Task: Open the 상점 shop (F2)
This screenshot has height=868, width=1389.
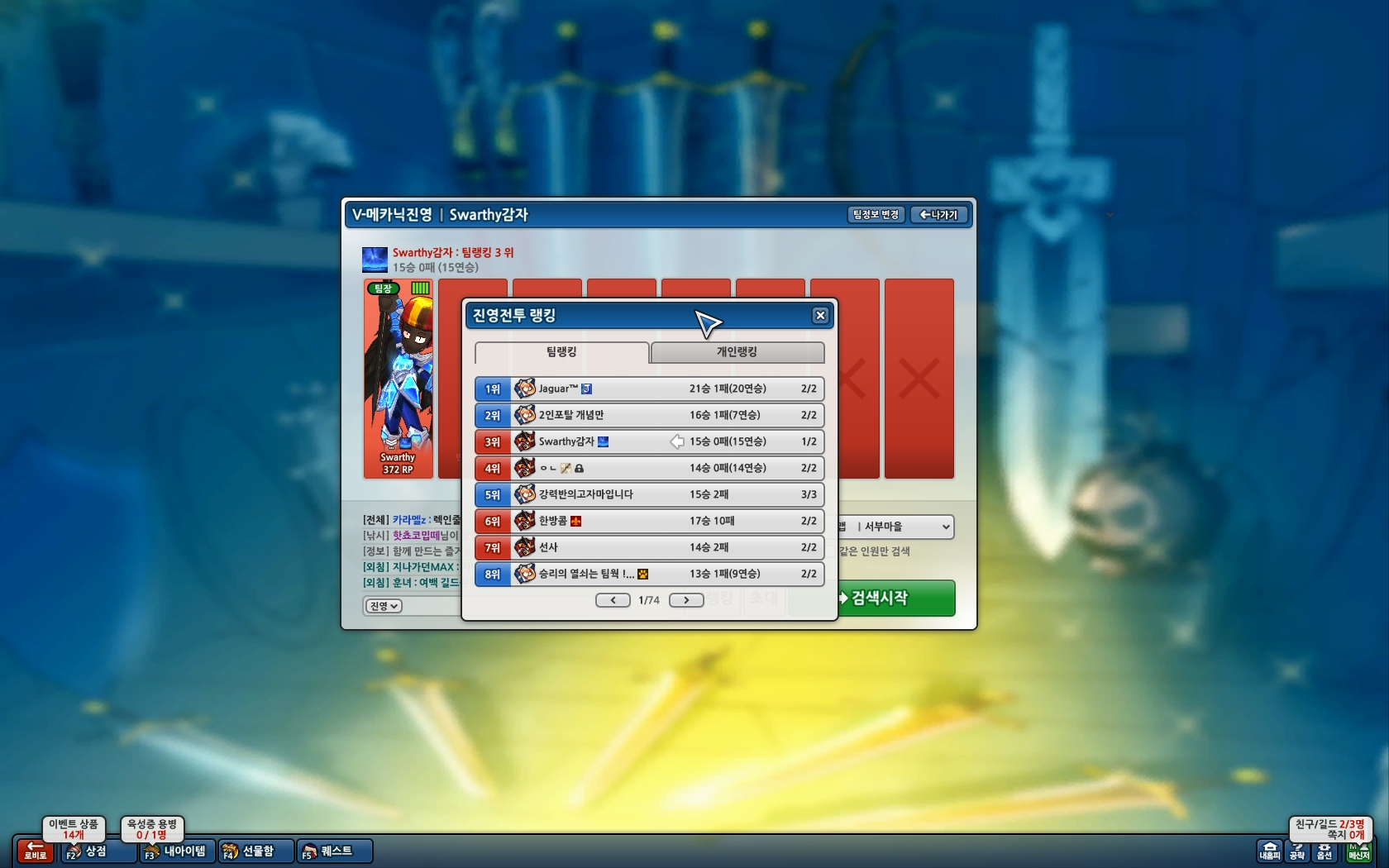Action: click(x=98, y=851)
